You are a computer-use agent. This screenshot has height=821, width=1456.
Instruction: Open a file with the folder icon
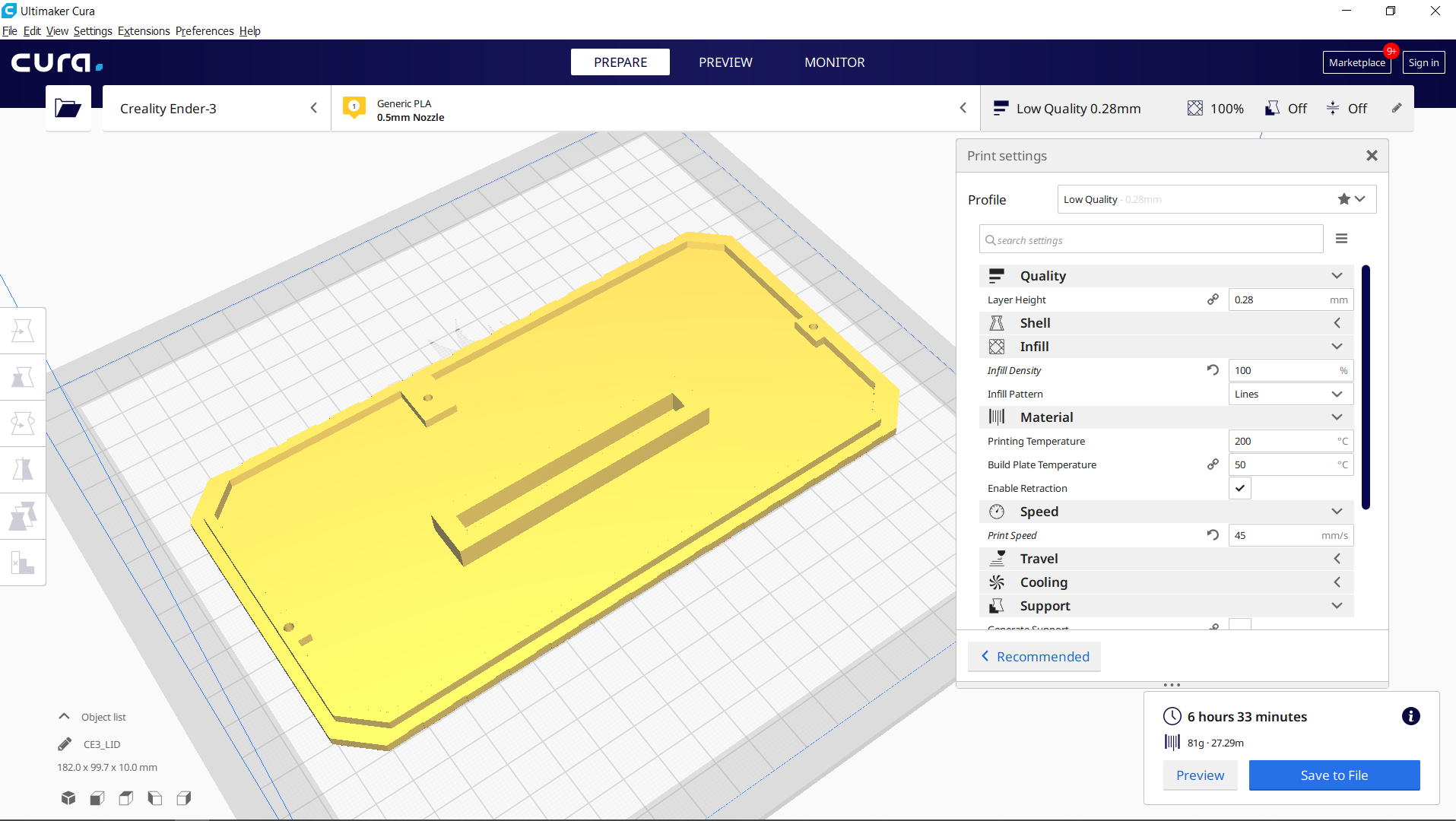[68, 109]
